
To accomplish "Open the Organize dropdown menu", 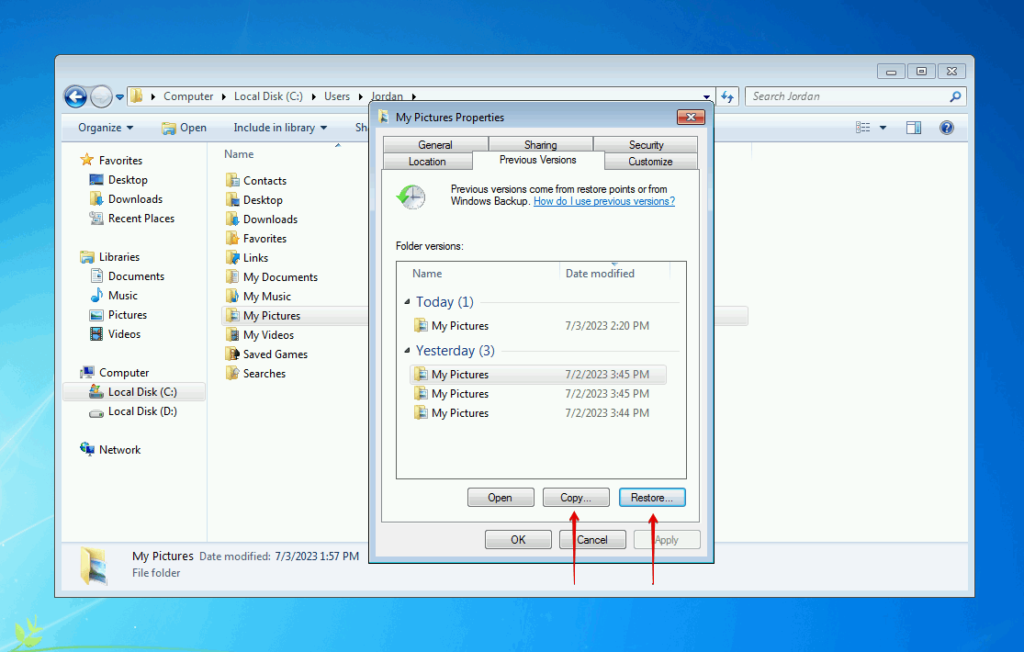I will tap(104, 127).
